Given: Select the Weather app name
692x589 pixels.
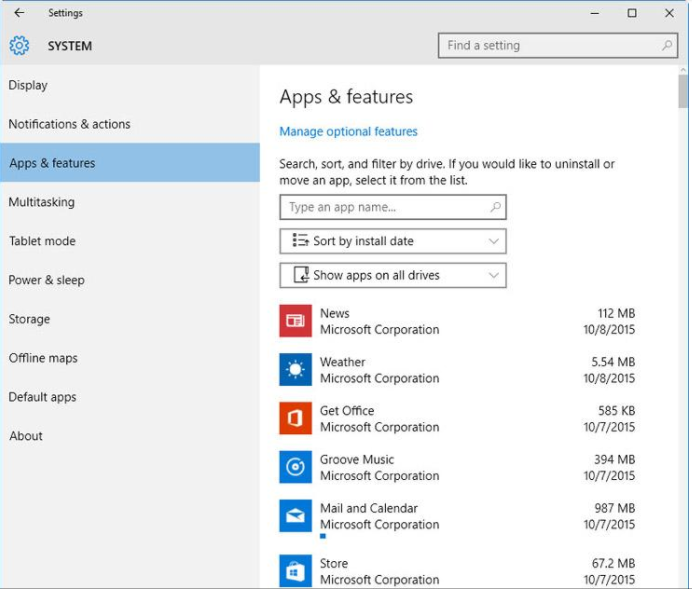Looking at the screenshot, I should pyautogui.click(x=342, y=362).
